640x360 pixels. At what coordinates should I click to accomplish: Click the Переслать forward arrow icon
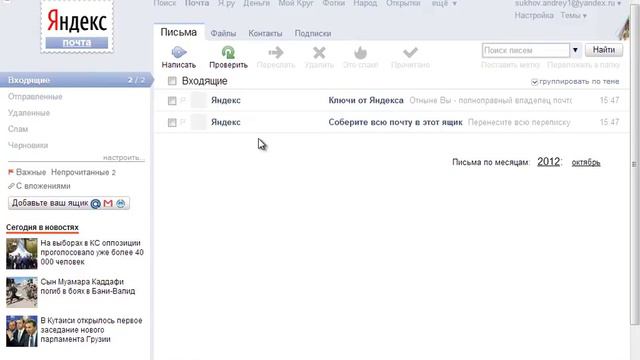(276, 52)
